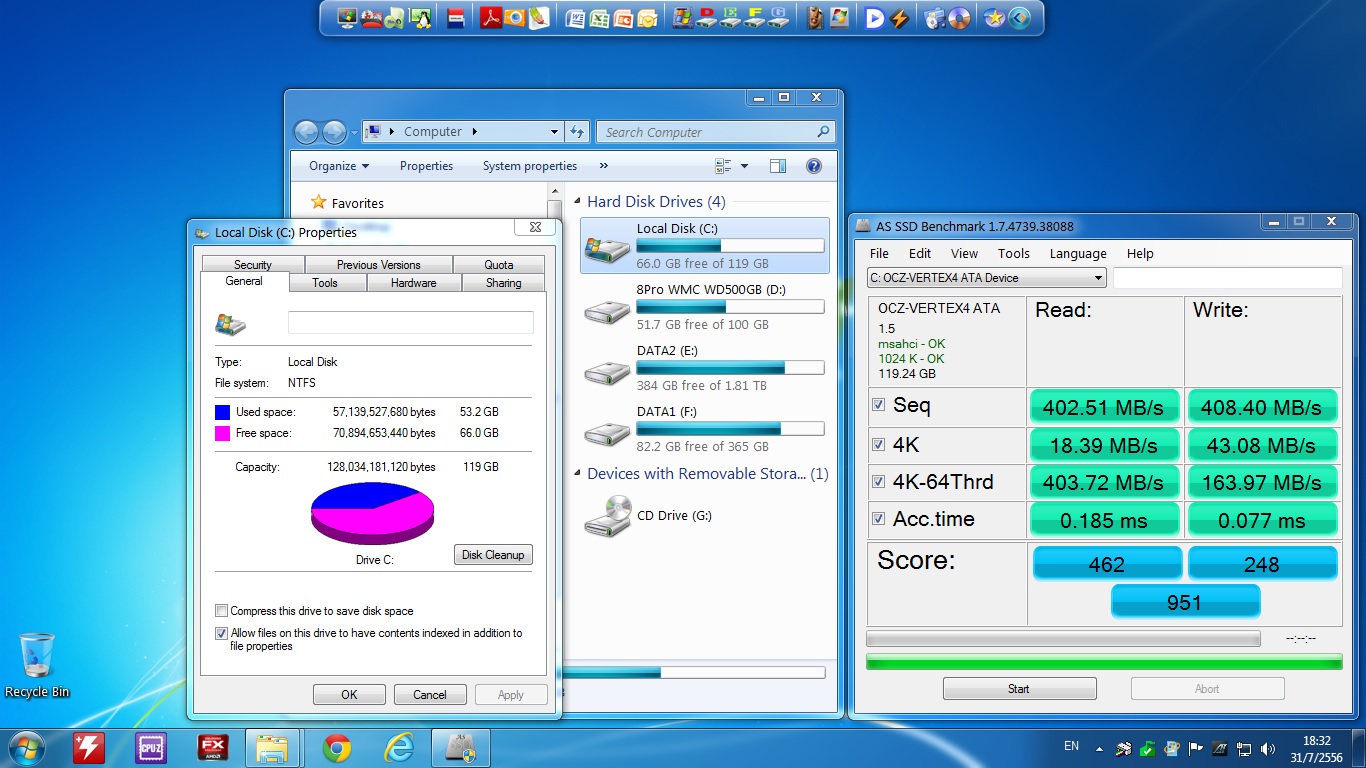This screenshot has height=768, width=1366.
Task: Switch to Windows Explorer on the taskbar
Action: click(x=272, y=748)
